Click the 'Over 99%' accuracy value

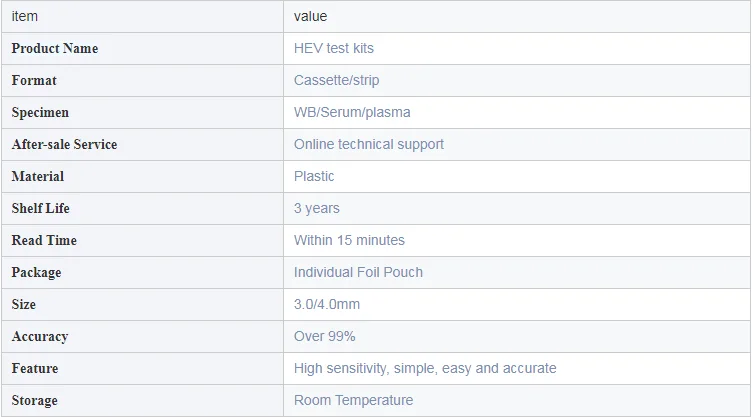(x=324, y=336)
